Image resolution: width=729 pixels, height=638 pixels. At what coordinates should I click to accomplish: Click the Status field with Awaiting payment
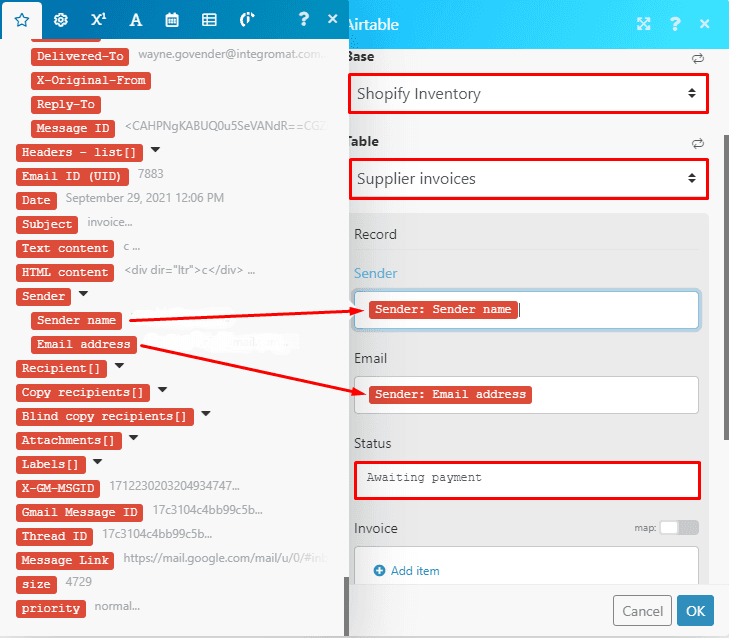(526, 479)
